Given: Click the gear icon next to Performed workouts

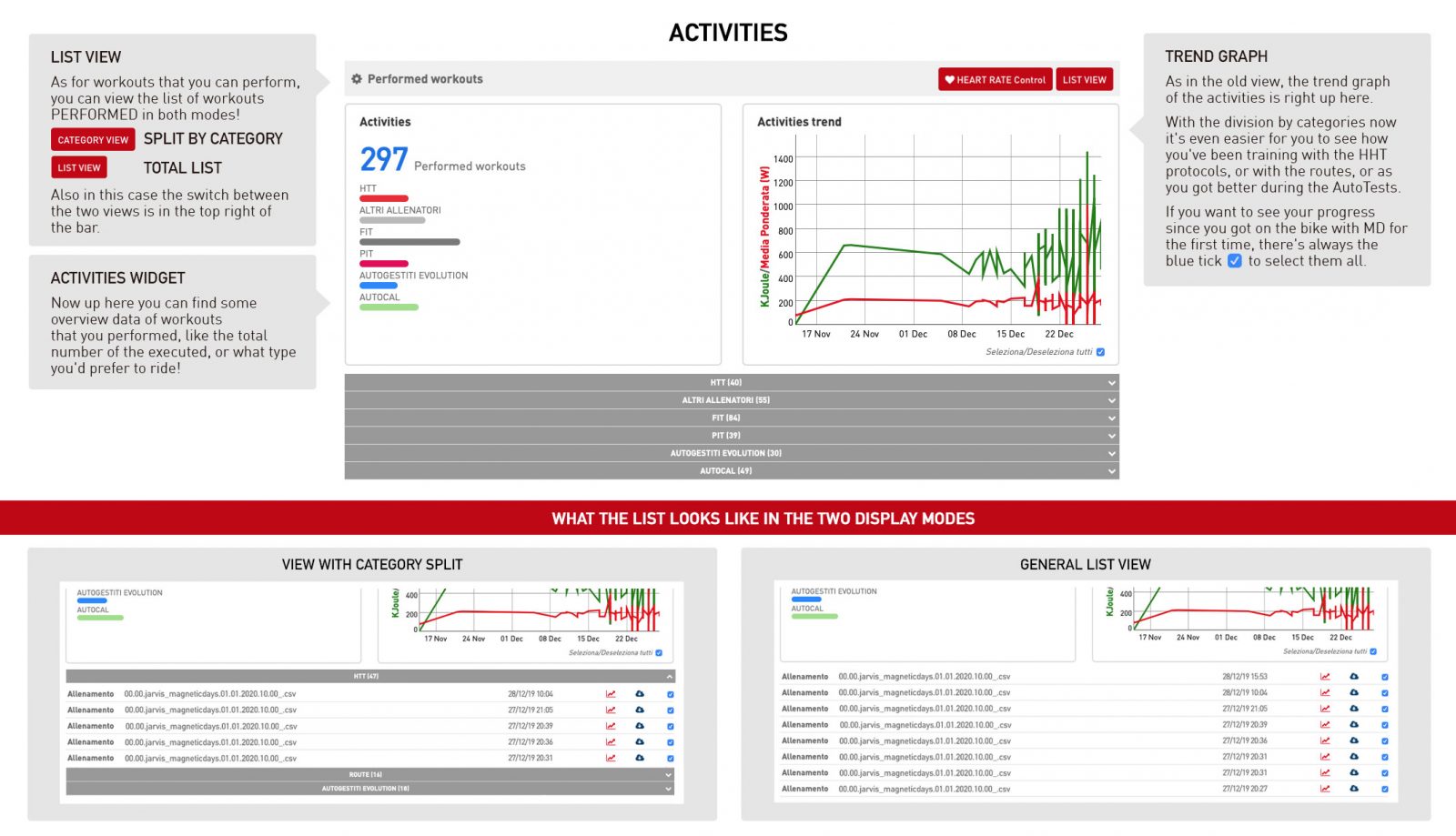Looking at the screenshot, I should coord(357,79).
